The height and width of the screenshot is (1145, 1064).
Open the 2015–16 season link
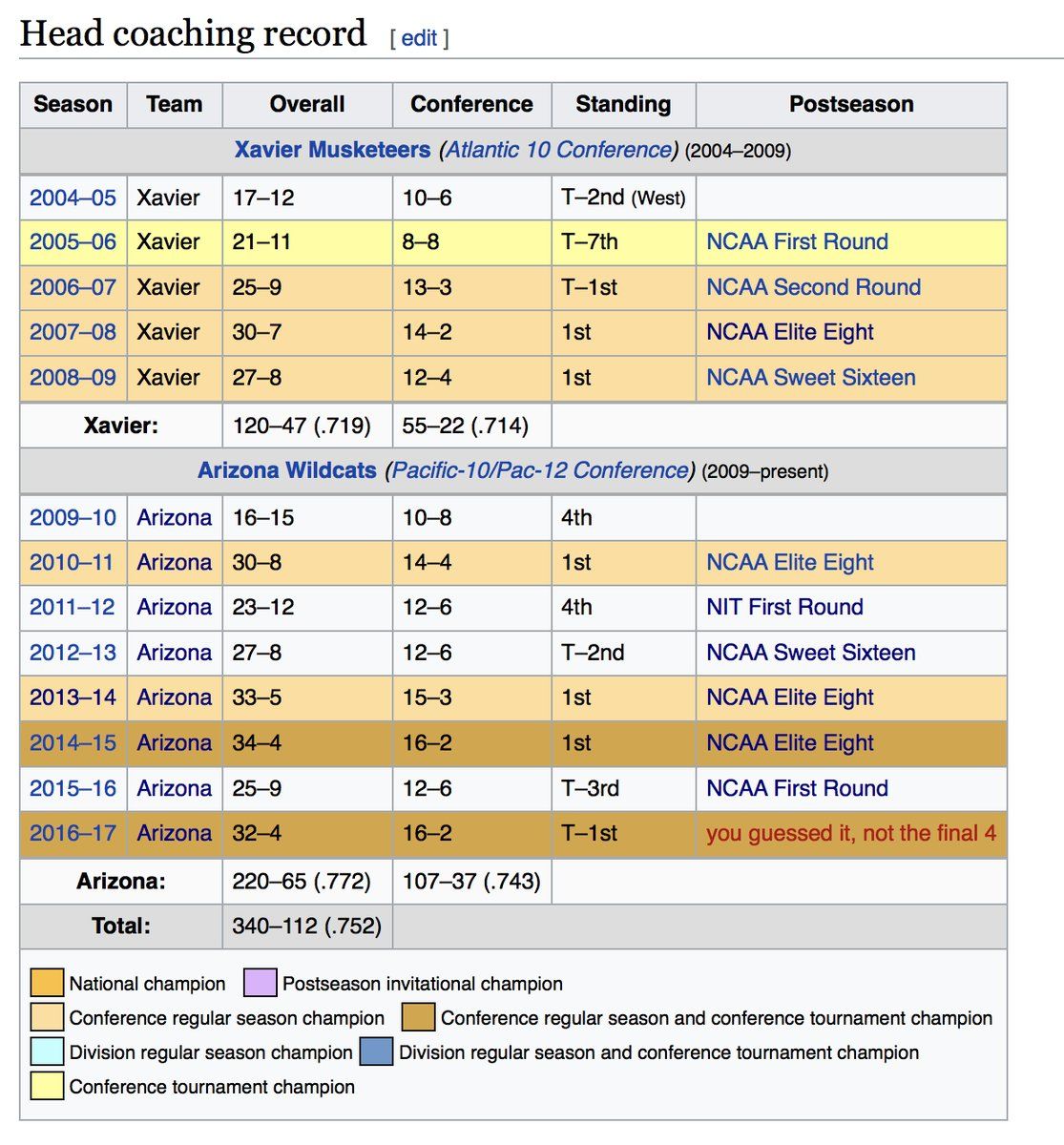point(73,788)
